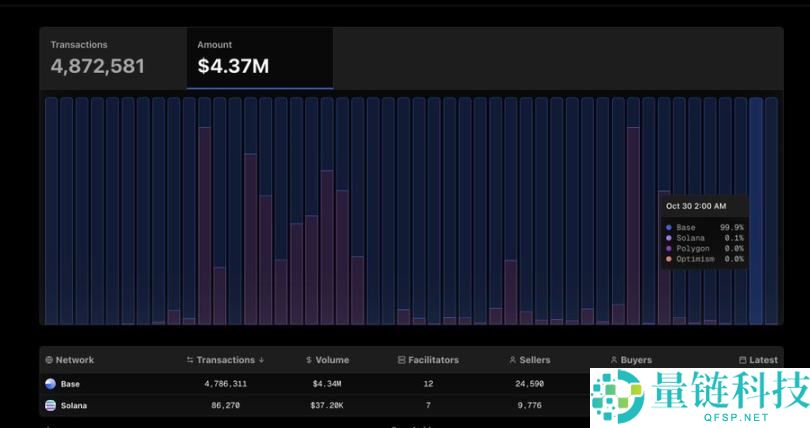Click the person icon beside Buyers header

click(614, 360)
